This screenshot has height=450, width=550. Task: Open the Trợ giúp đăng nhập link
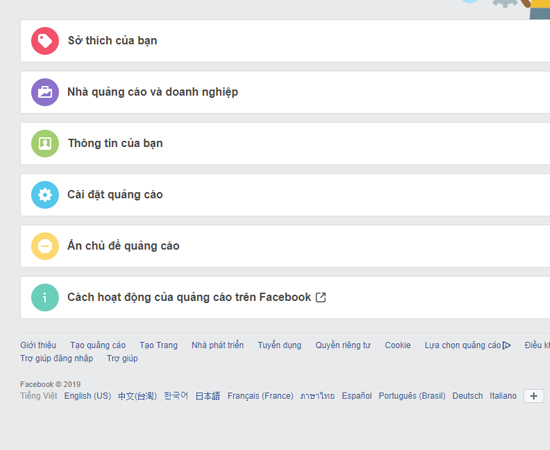point(56,358)
